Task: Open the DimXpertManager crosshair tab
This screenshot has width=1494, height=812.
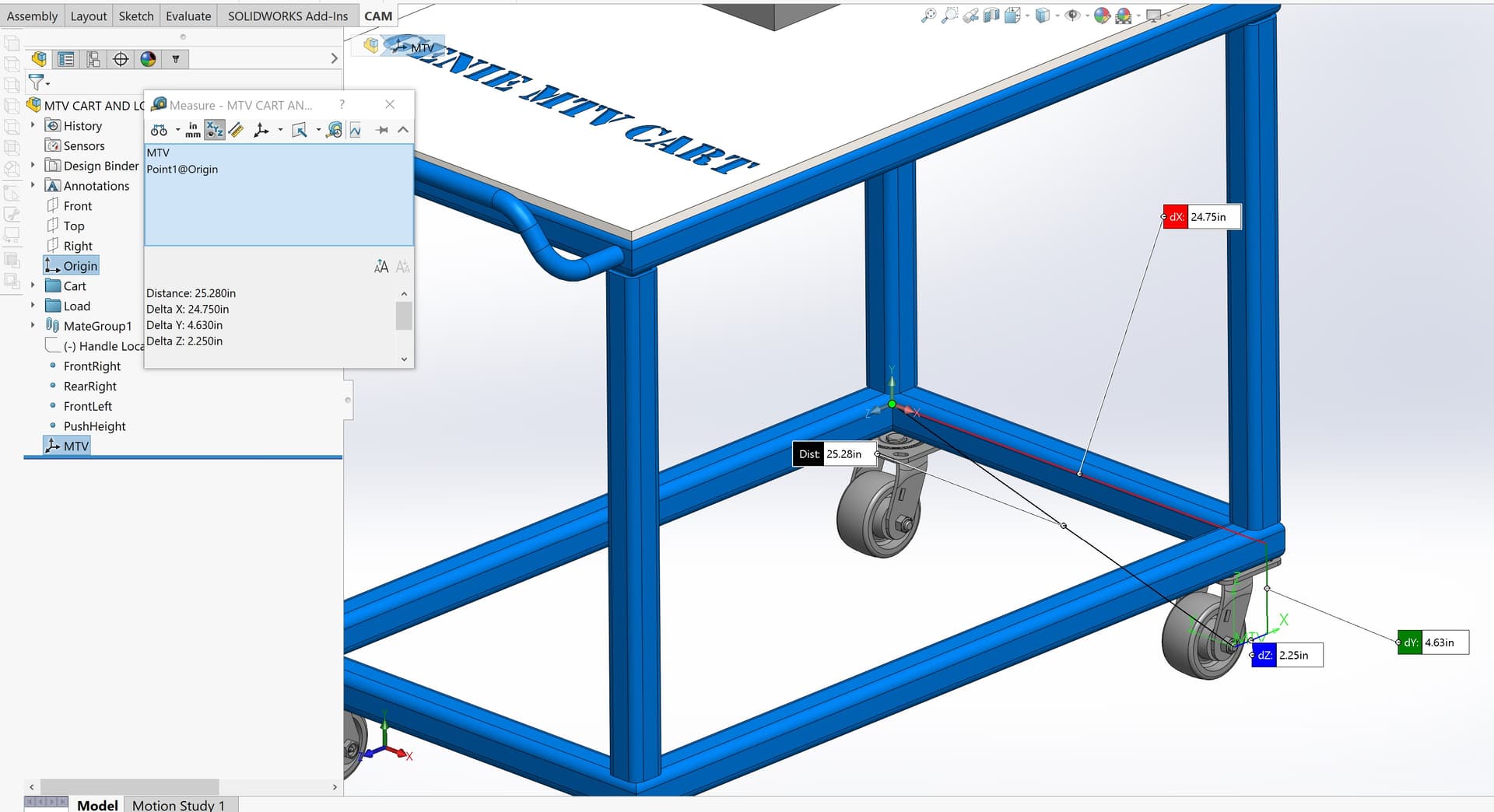Action: click(121, 59)
